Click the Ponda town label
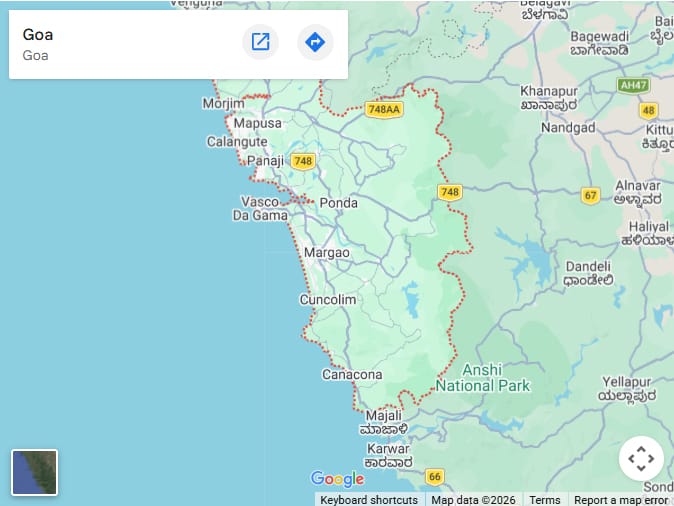Screen dimensions: 674x506 [x=338, y=203]
